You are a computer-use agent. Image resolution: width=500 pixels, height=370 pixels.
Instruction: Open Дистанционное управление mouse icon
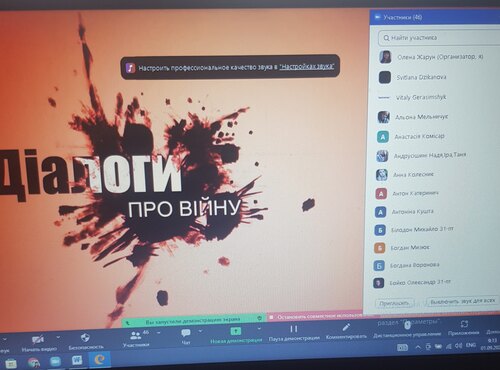[407, 325]
